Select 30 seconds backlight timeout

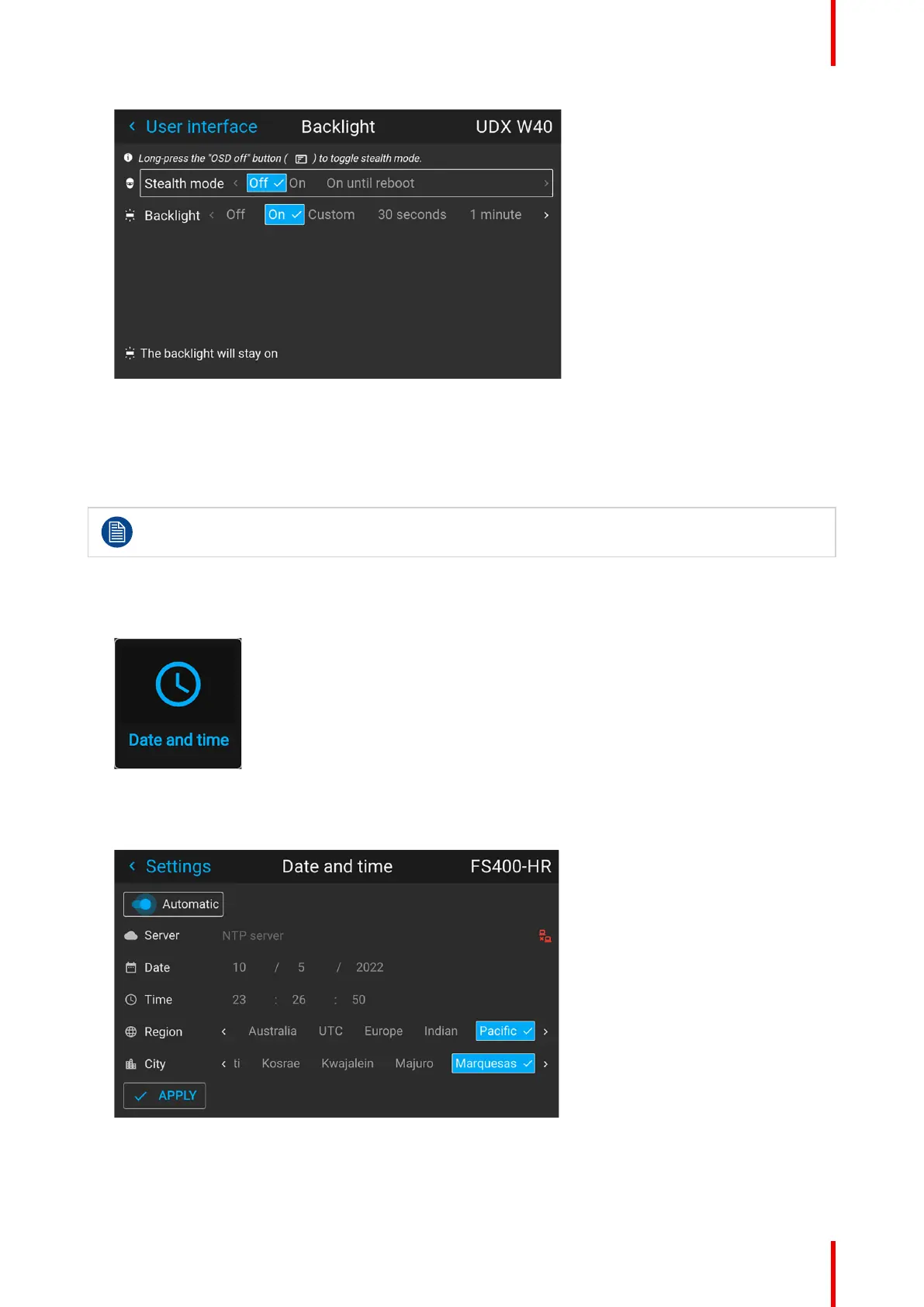pos(412,215)
